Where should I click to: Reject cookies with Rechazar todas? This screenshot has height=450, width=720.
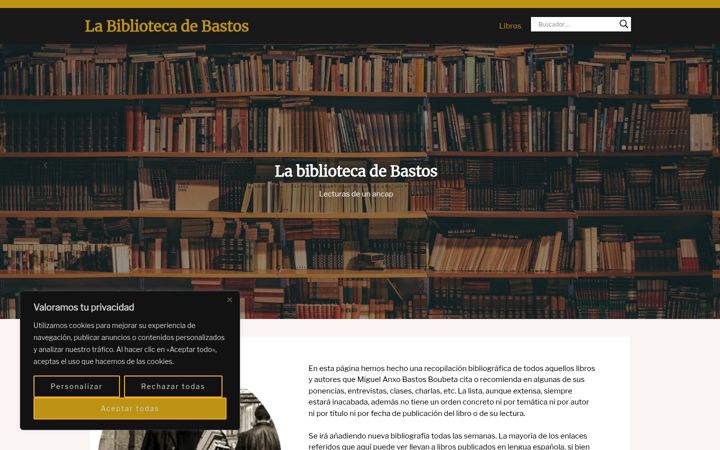(x=173, y=386)
